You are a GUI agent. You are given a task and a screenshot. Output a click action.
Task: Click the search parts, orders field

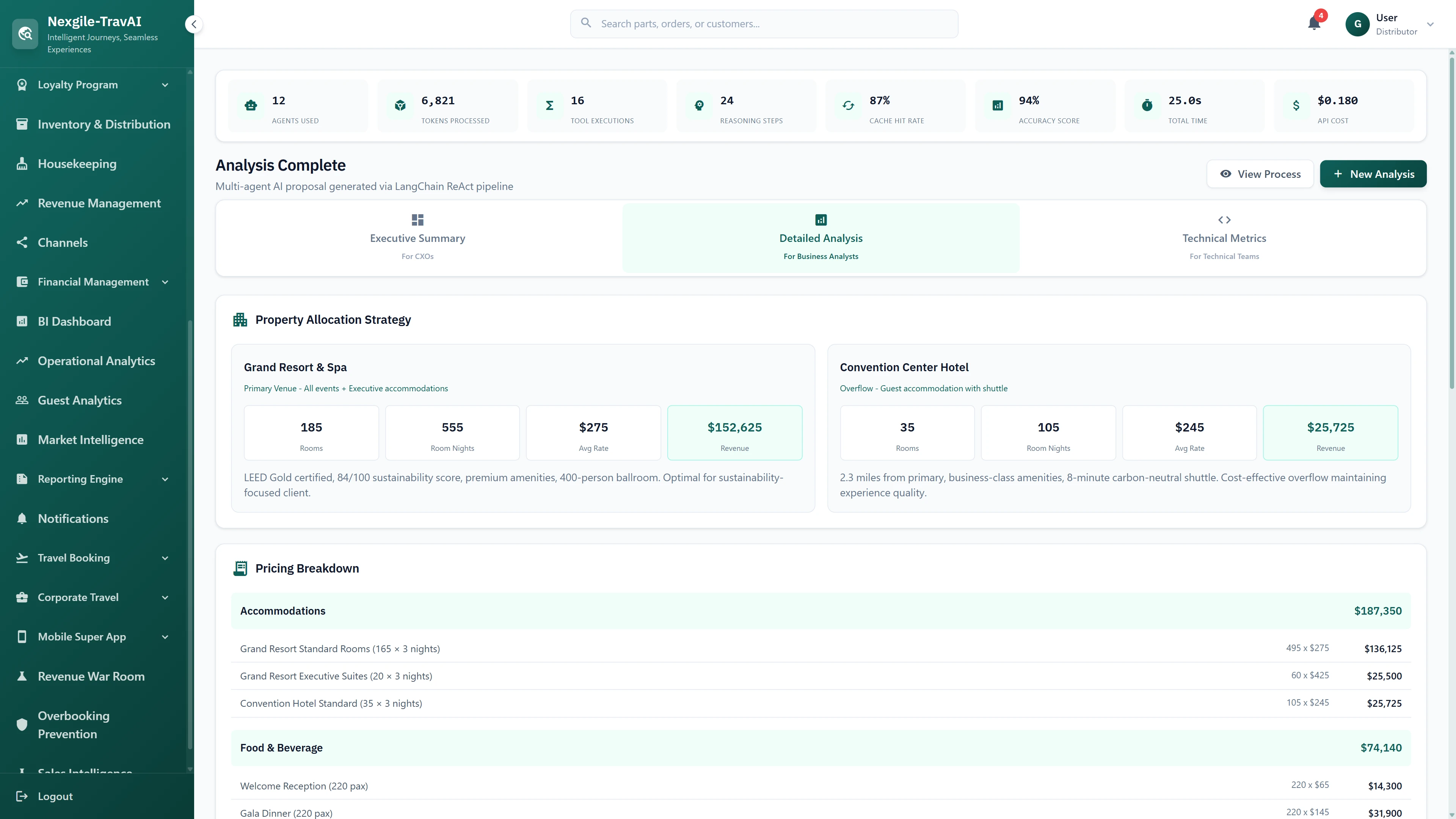click(x=763, y=24)
